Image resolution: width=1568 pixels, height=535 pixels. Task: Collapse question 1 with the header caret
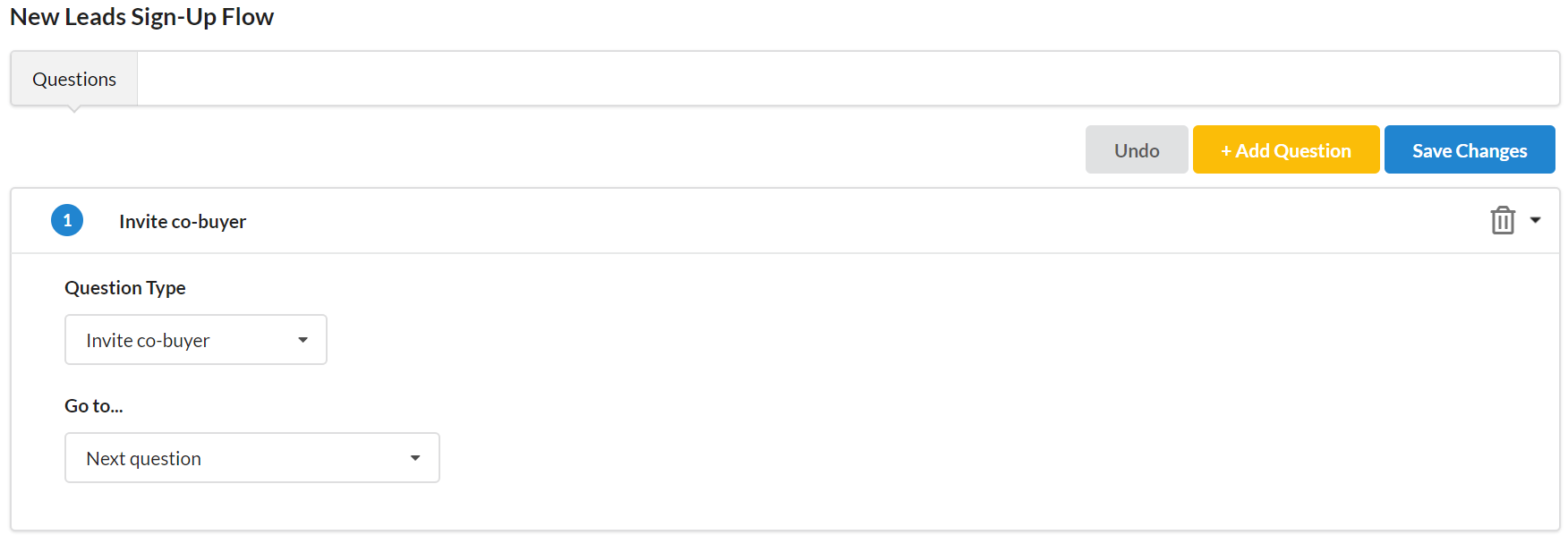(x=1535, y=220)
